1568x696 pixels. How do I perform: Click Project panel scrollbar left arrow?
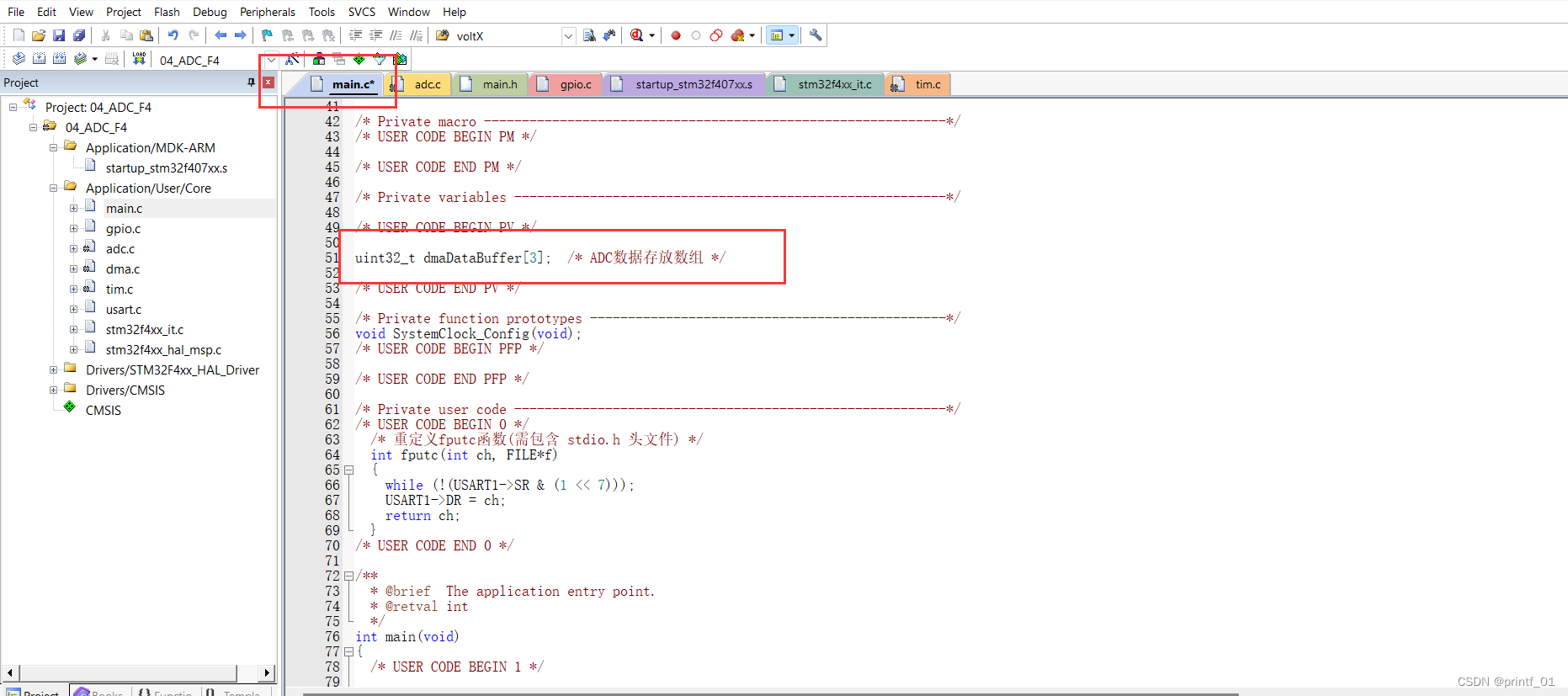(x=10, y=672)
